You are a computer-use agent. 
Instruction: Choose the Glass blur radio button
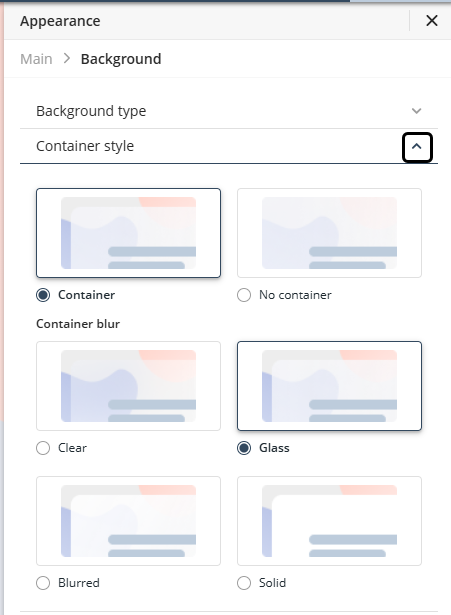[x=244, y=448]
